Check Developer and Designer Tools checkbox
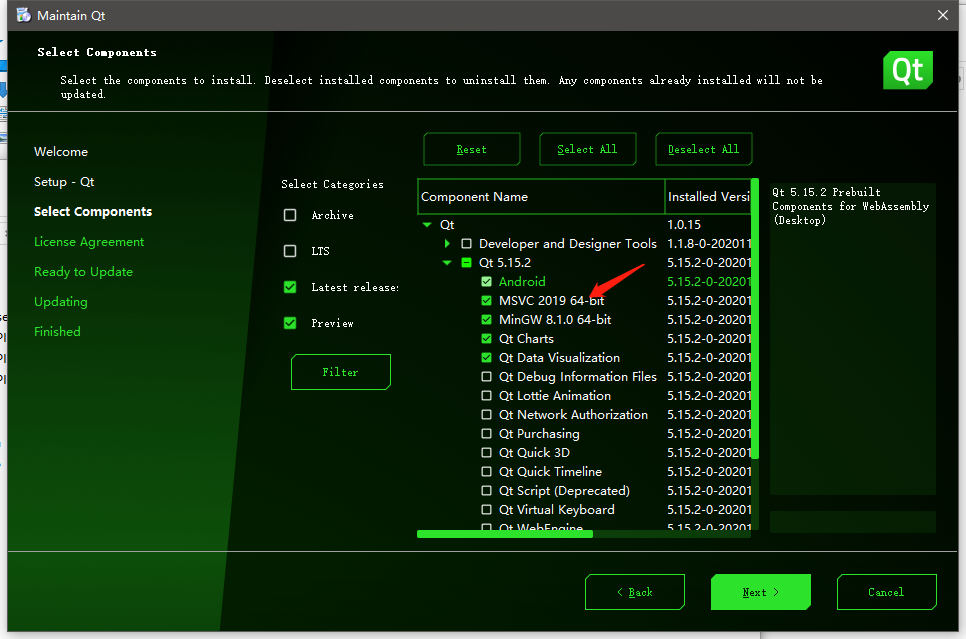 [467, 243]
